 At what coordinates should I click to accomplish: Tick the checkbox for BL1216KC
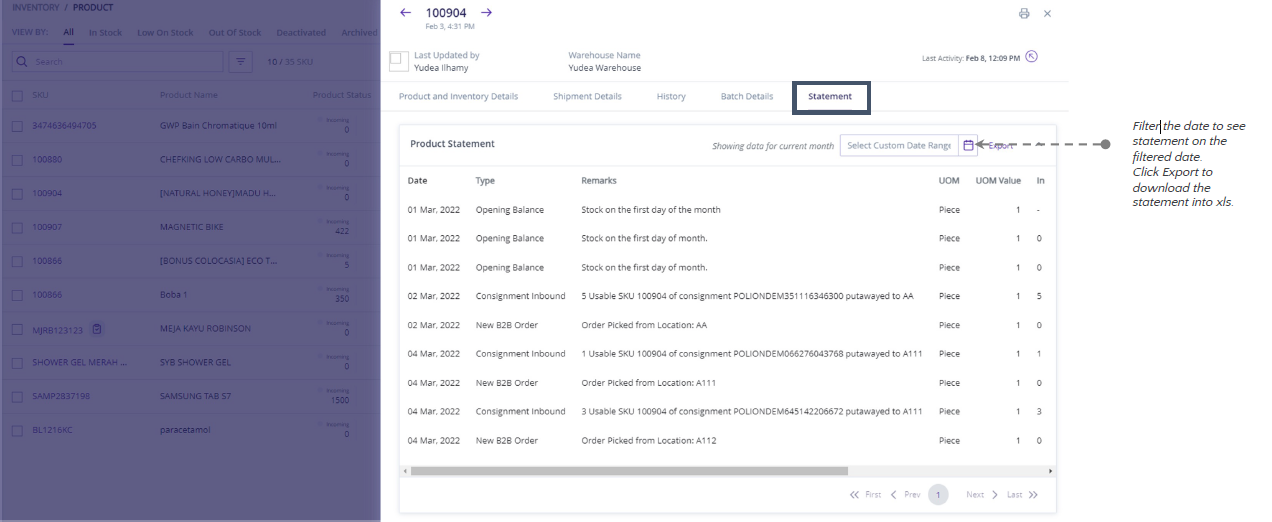(17, 430)
